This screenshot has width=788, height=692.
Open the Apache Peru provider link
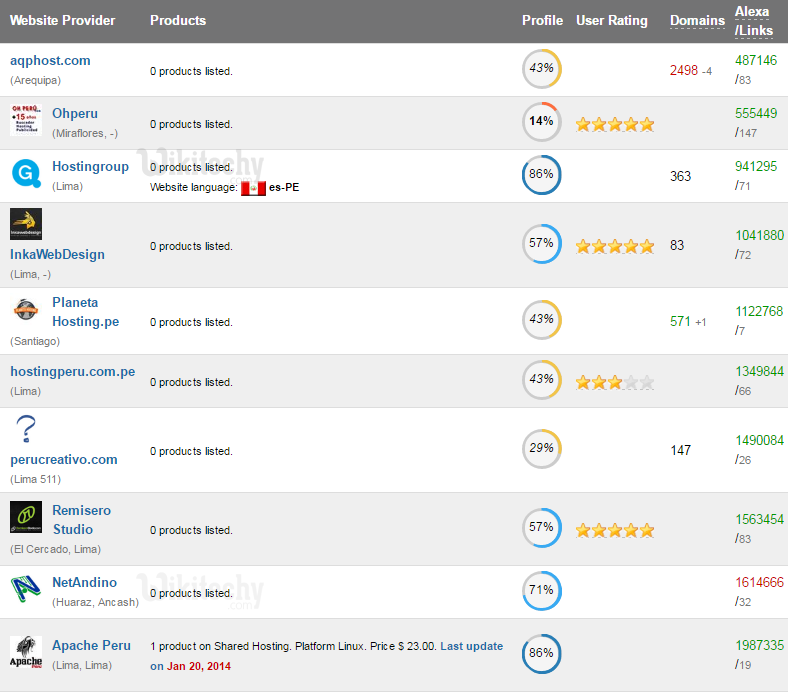pos(91,645)
